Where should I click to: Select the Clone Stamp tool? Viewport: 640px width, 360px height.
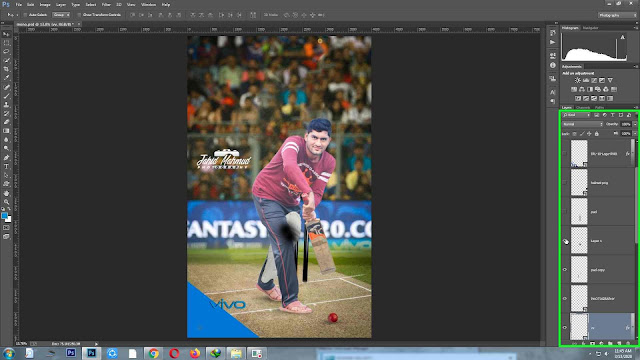point(6,105)
